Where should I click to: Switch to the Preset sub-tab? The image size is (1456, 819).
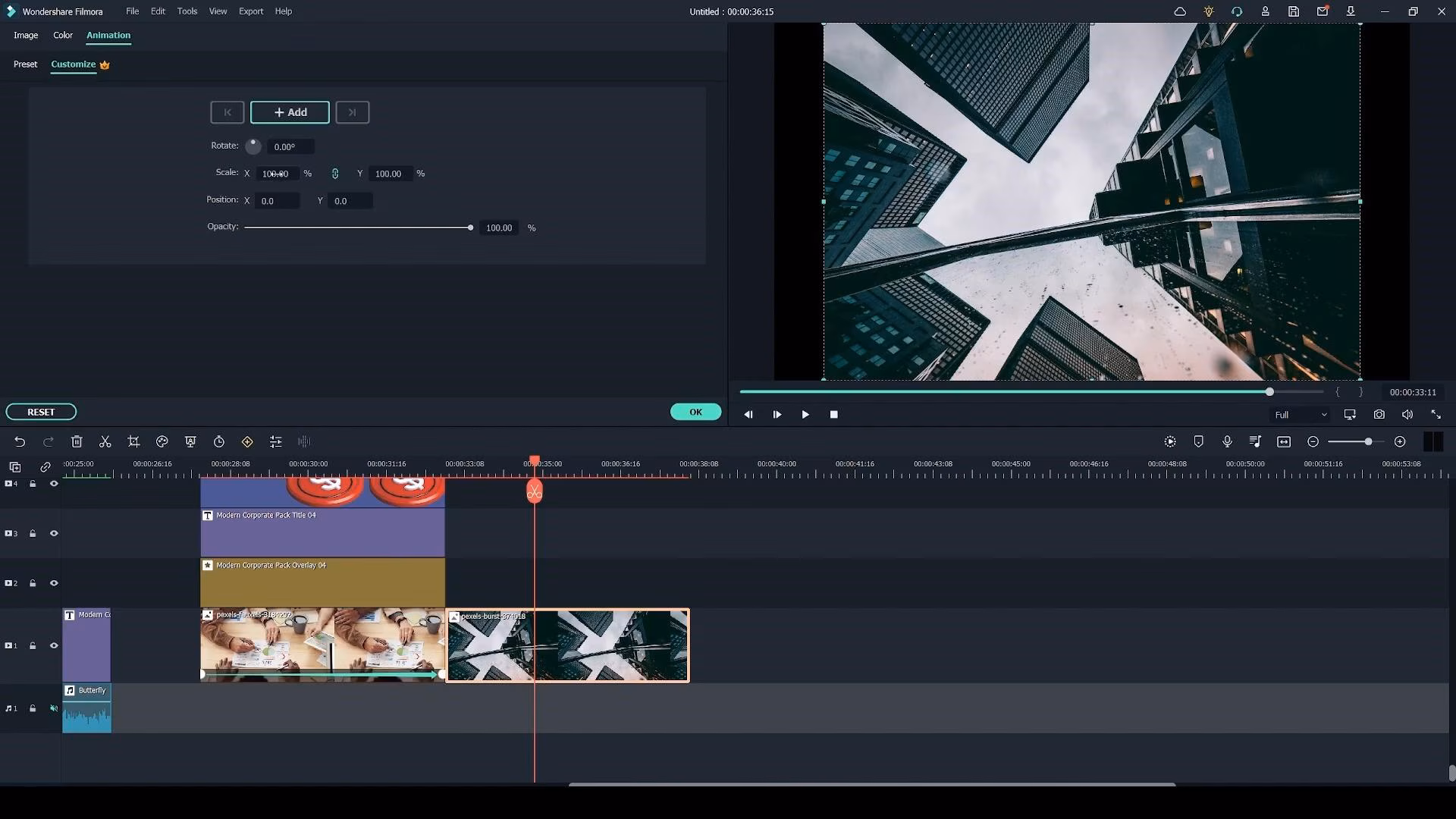pos(25,64)
